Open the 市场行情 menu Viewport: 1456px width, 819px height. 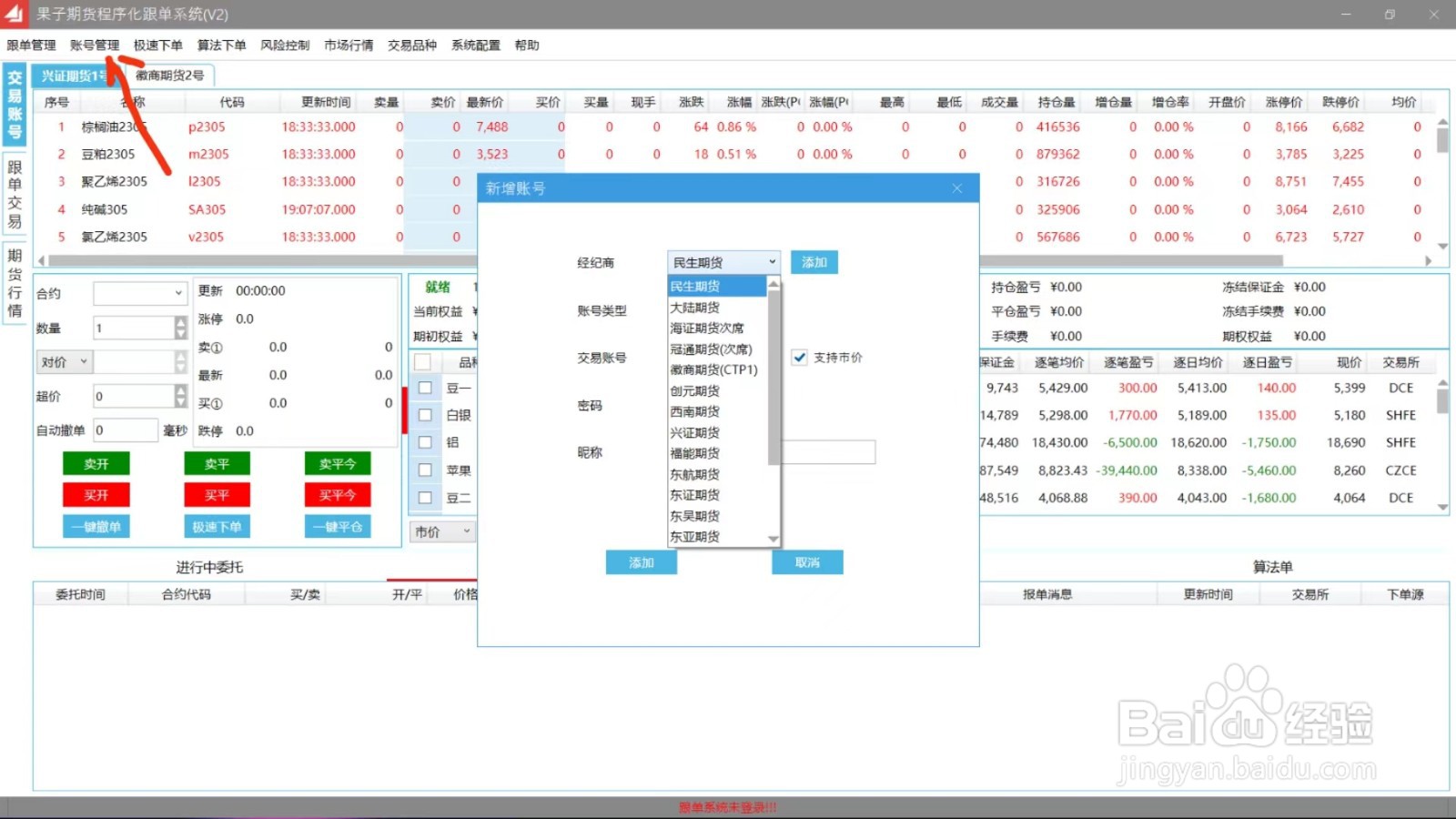(x=349, y=45)
